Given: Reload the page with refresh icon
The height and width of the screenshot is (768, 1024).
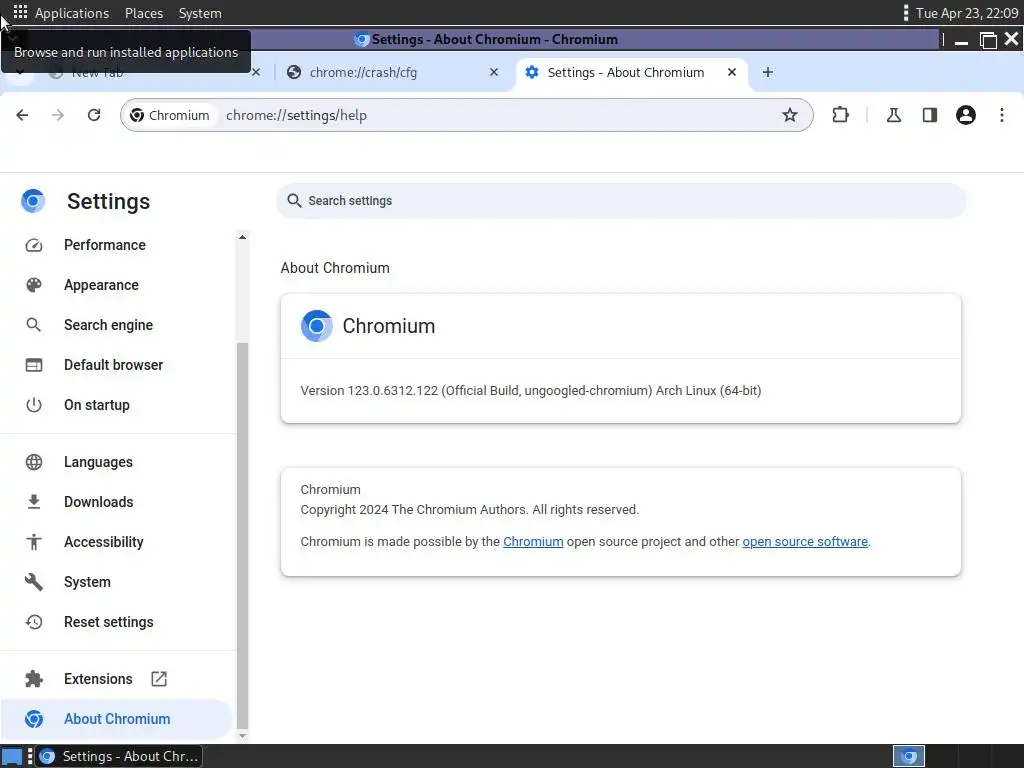Looking at the screenshot, I should [x=94, y=115].
